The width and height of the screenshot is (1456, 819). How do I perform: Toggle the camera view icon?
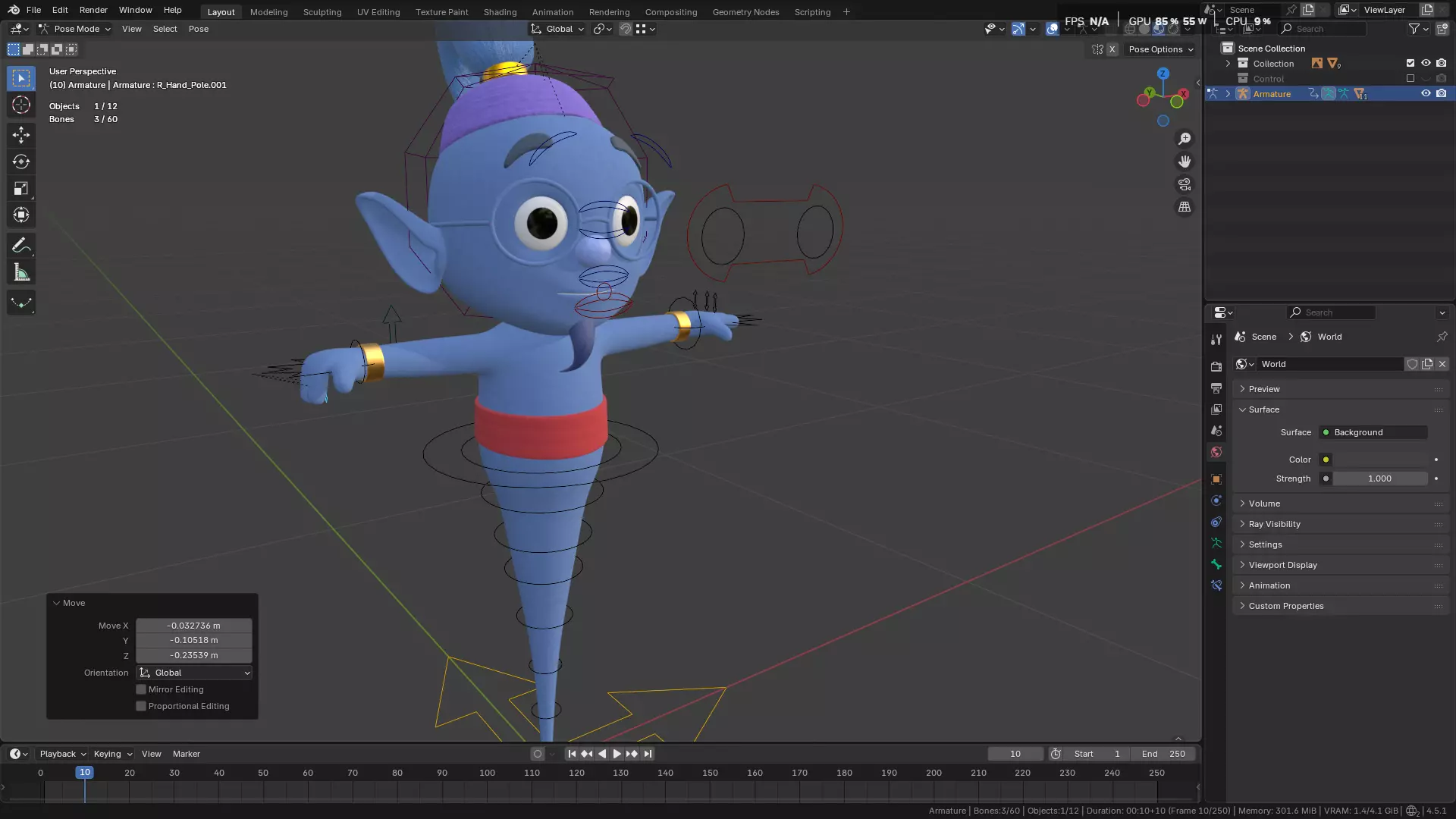(1185, 184)
